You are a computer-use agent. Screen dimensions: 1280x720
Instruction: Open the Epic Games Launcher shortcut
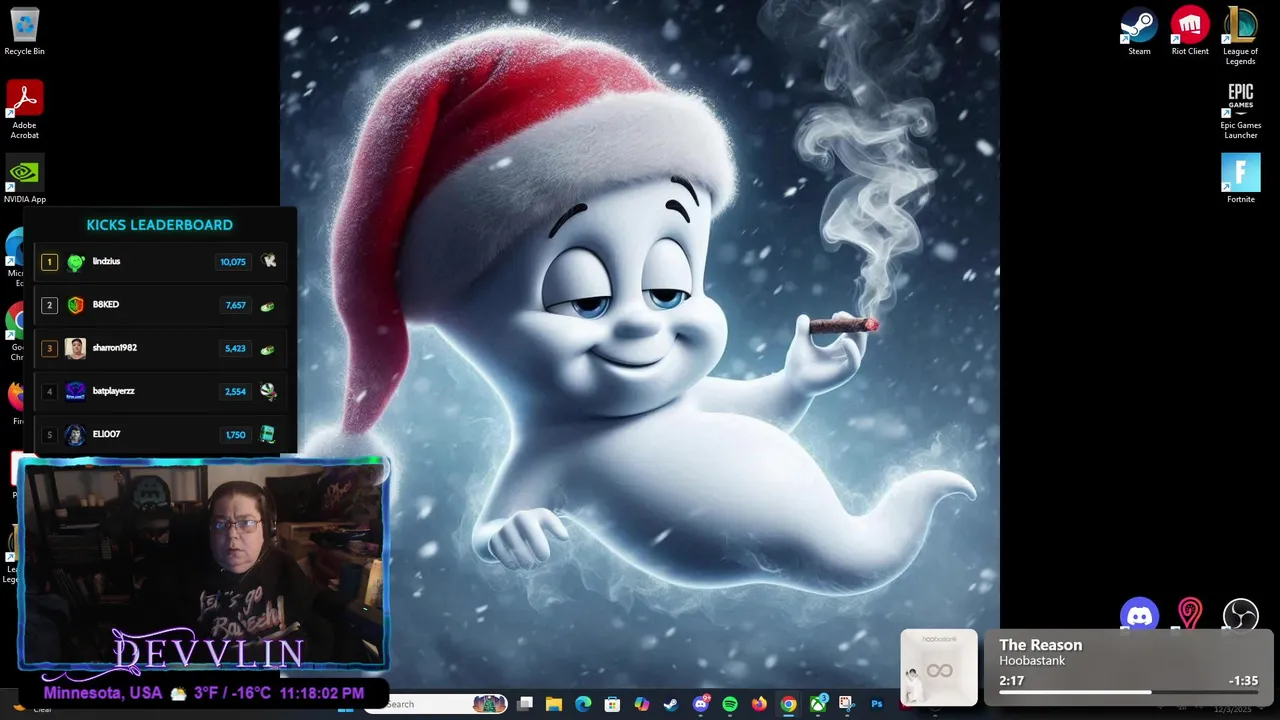(1240, 110)
